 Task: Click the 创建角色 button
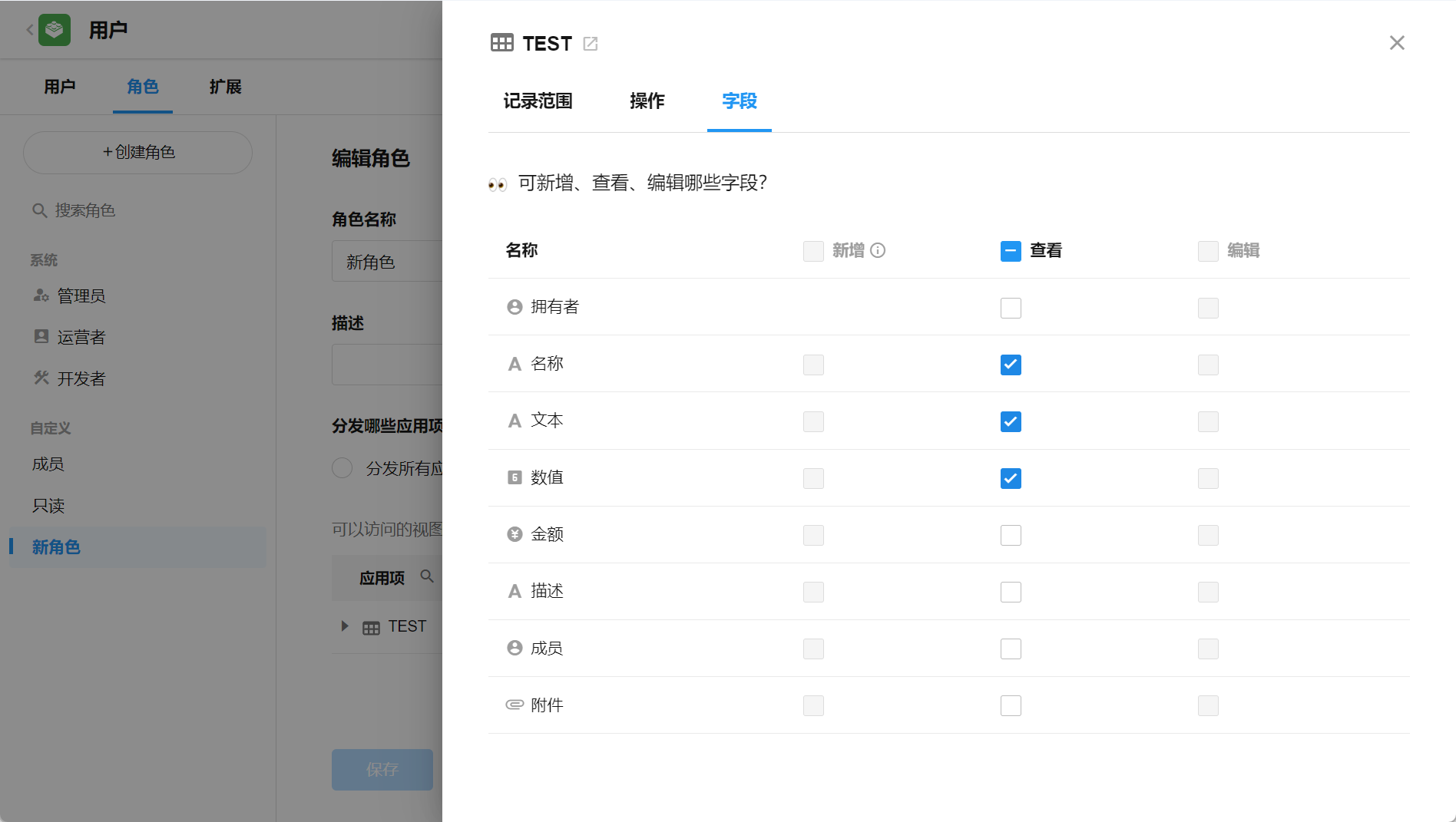pyautogui.click(x=138, y=152)
